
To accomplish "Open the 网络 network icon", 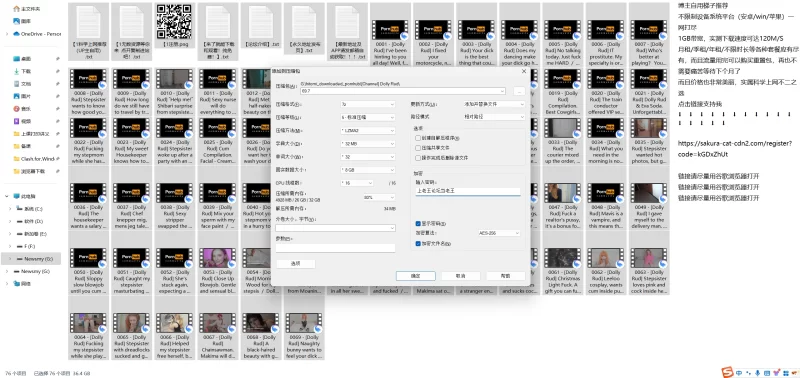I will coord(17,284).
